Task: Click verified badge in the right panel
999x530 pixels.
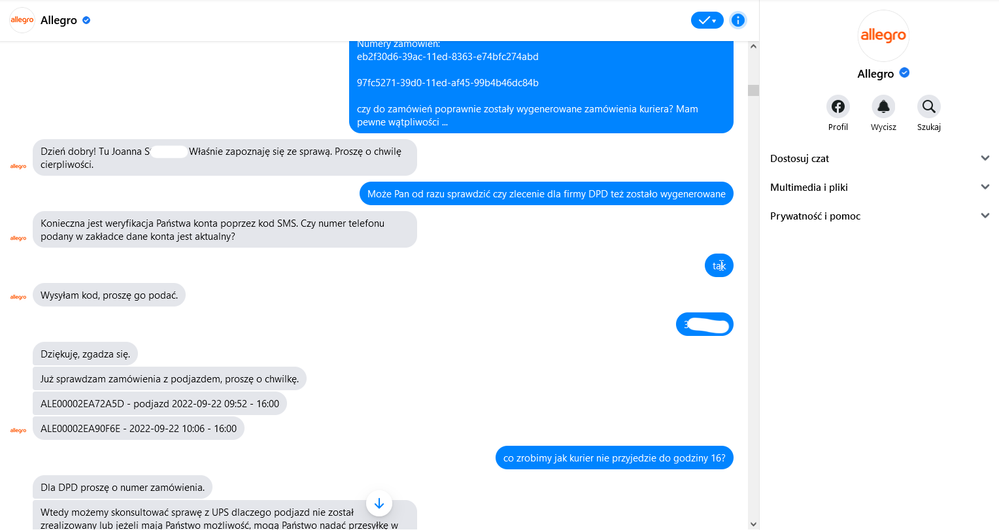Action: tap(904, 73)
